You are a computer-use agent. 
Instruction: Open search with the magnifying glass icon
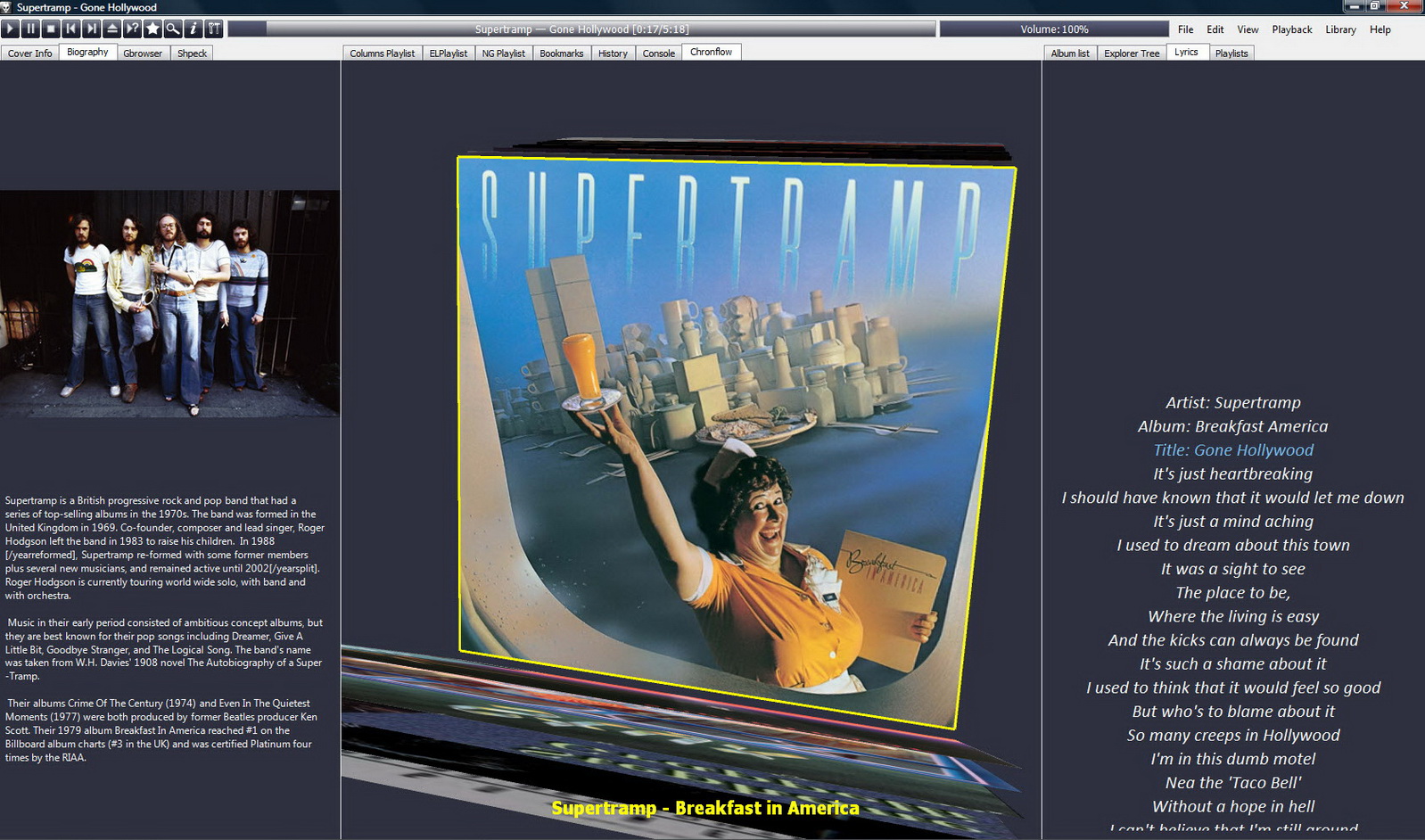[173, 29]
